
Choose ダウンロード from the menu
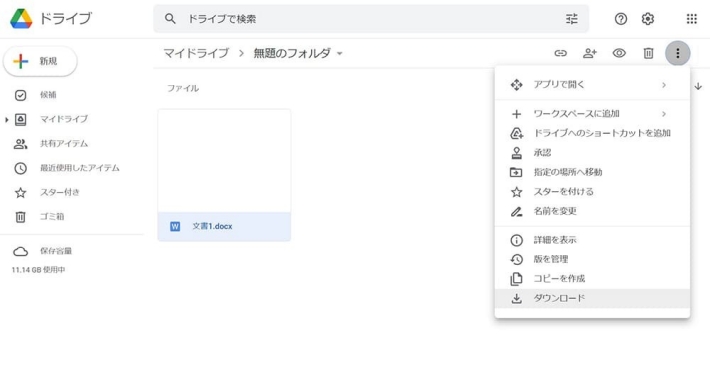click(592, 298)
